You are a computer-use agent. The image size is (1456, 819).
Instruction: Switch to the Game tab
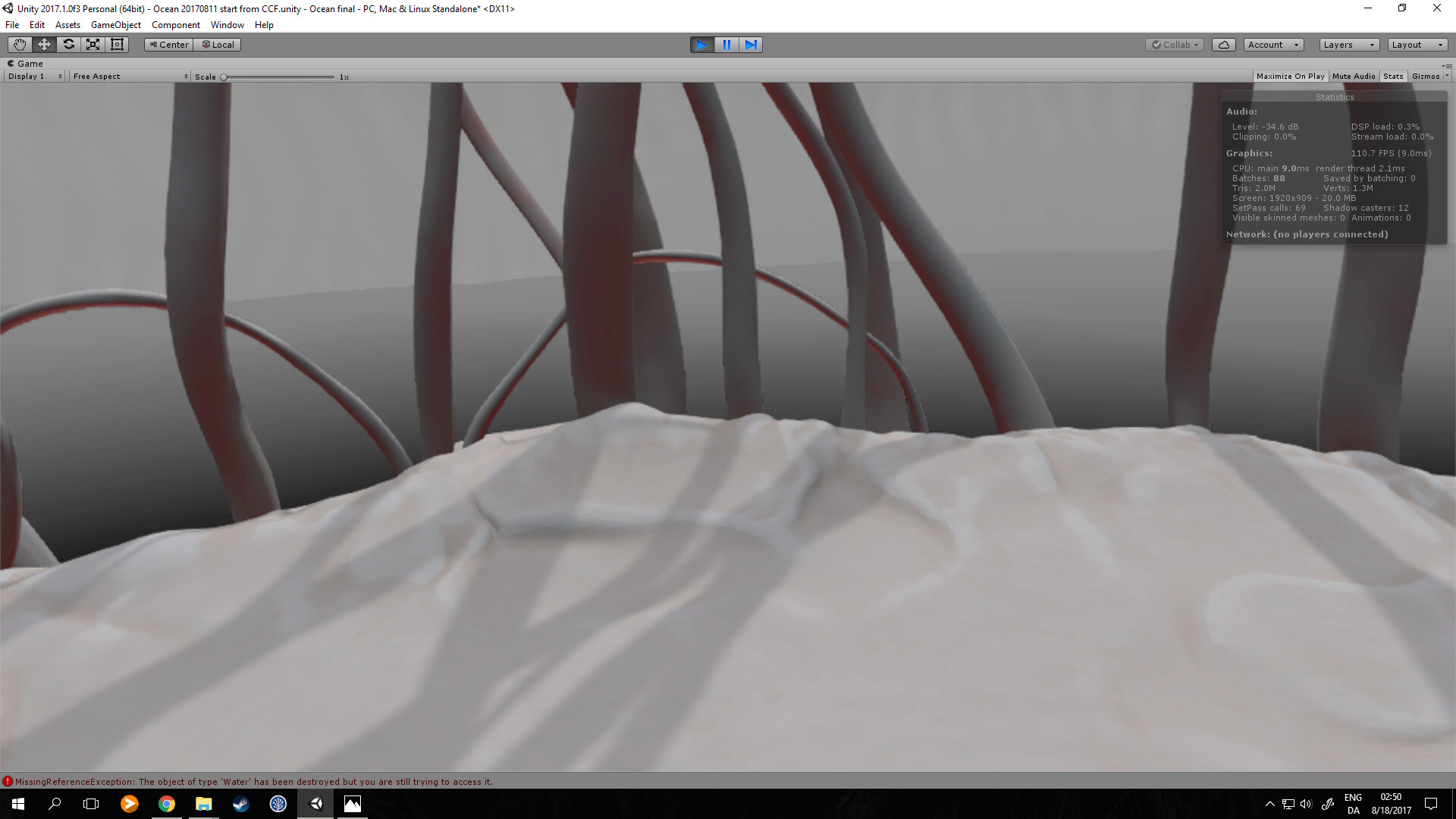(x=27, y=63)
